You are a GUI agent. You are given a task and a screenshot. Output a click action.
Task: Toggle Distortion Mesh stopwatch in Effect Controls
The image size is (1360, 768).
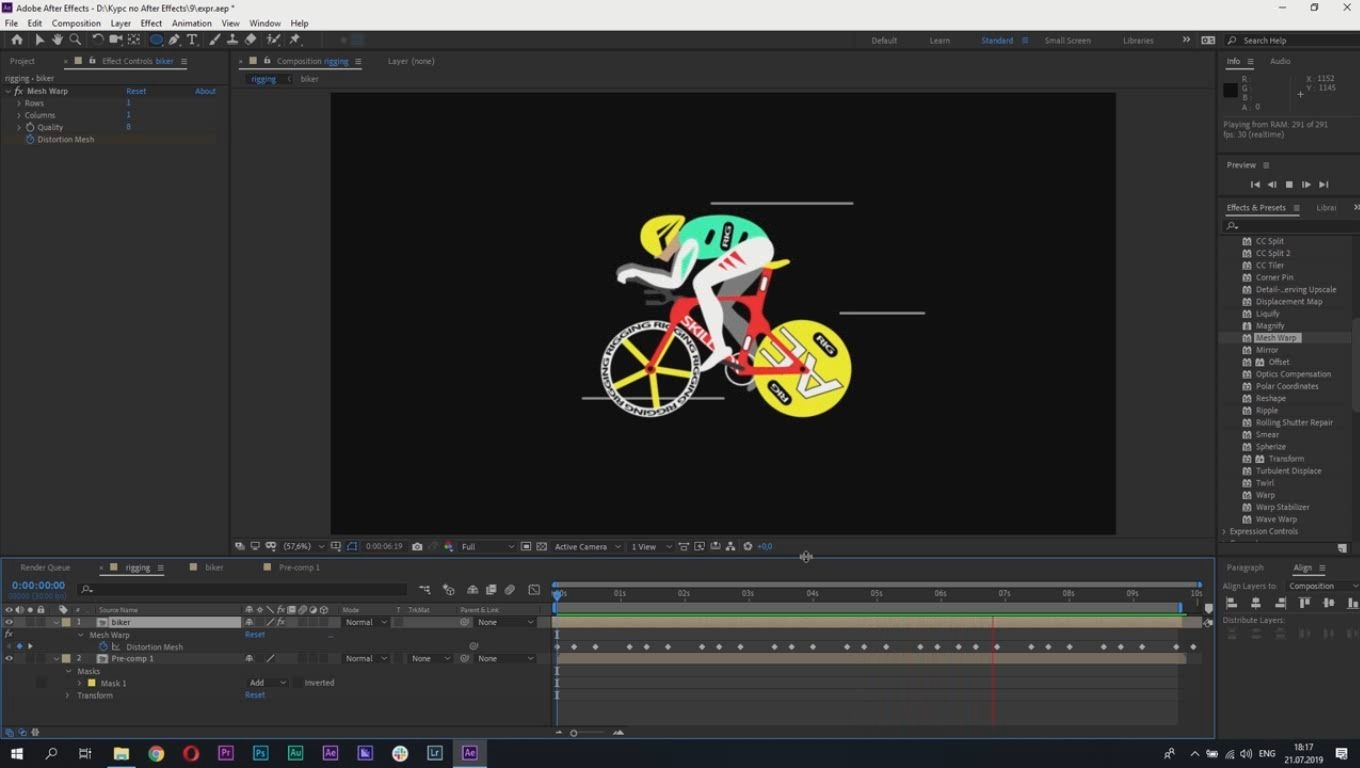(x=30, y=140)
